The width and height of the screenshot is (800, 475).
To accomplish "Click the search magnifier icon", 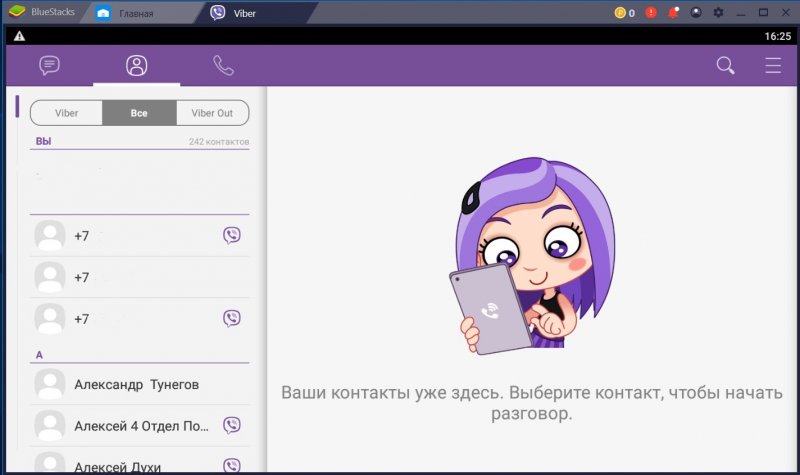I will [x=725, y=65].
